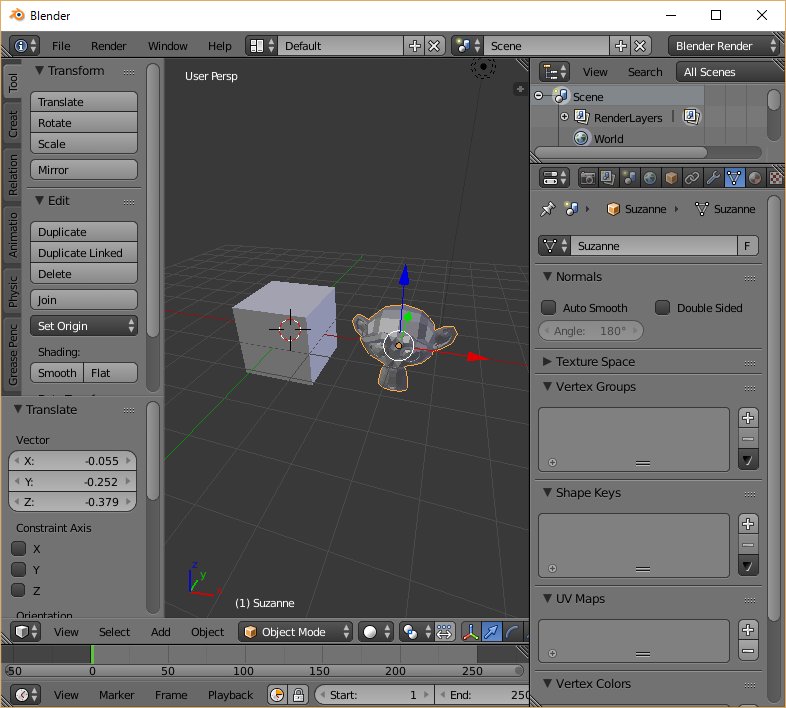Check the Y constraint axis box

pyautogui.click(x=19, y=569)
